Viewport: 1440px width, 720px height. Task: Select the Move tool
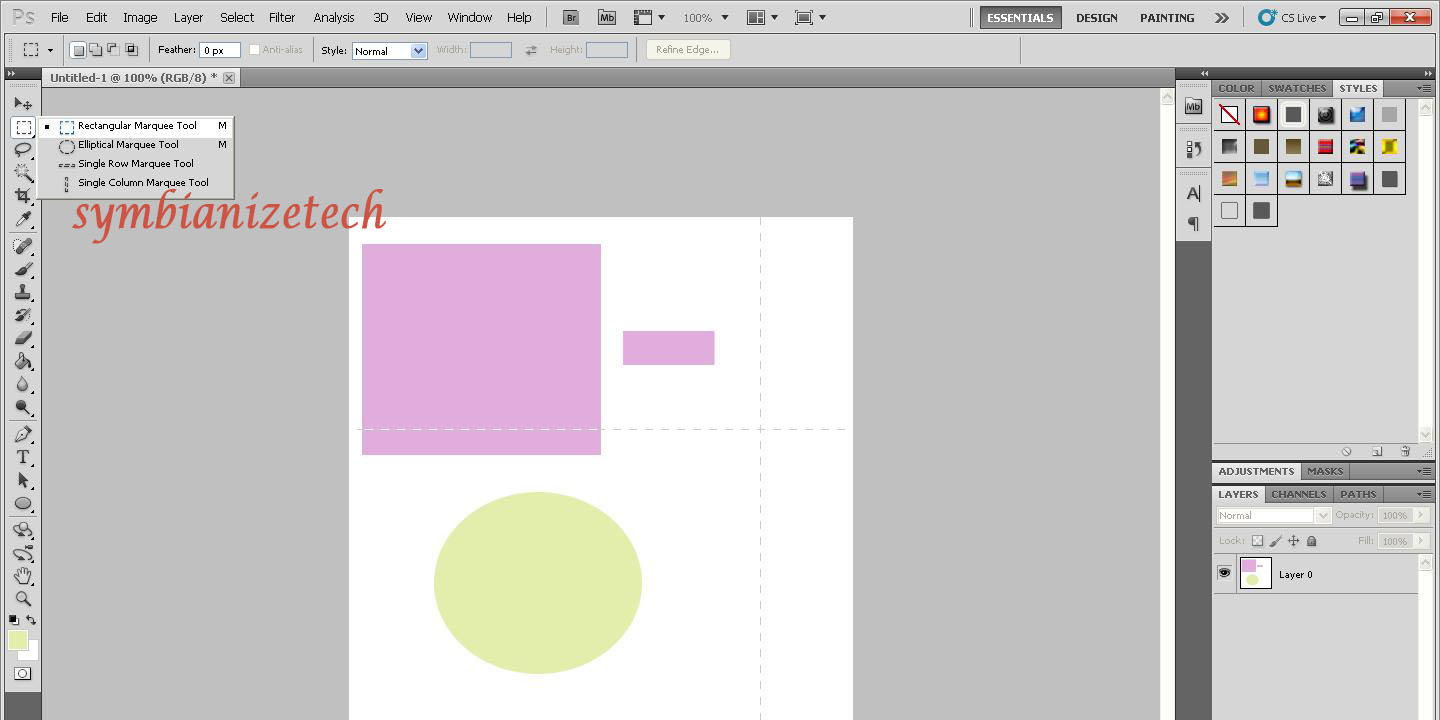coord(24,103)
